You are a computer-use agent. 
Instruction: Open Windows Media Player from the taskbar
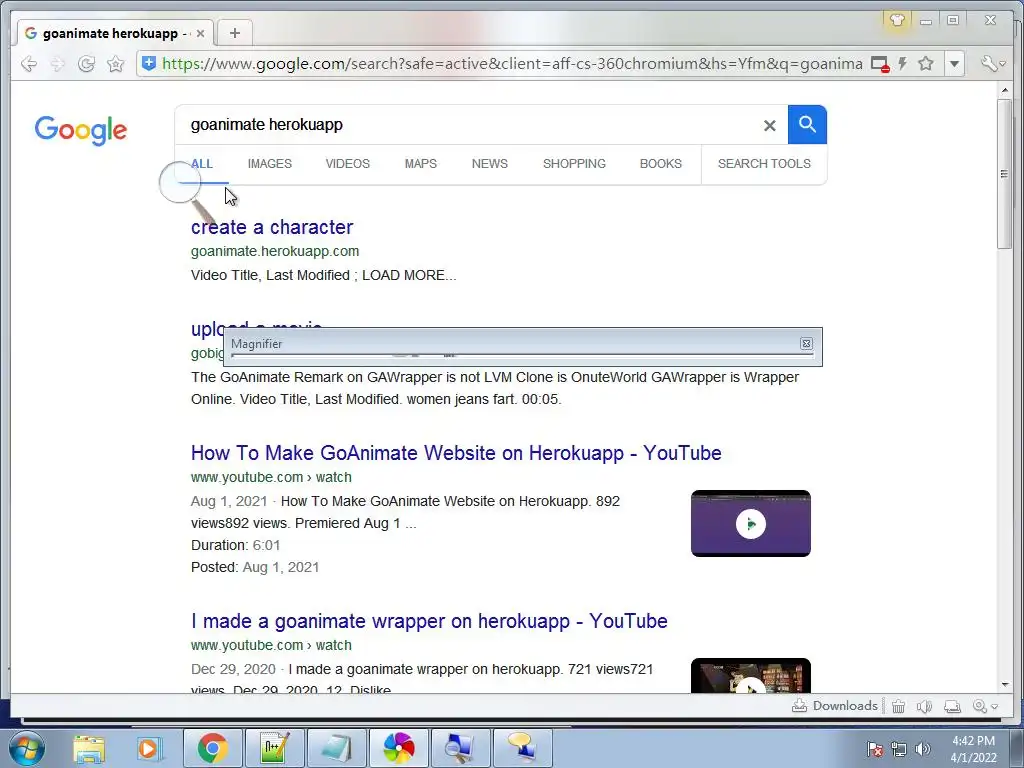[149, 748]
